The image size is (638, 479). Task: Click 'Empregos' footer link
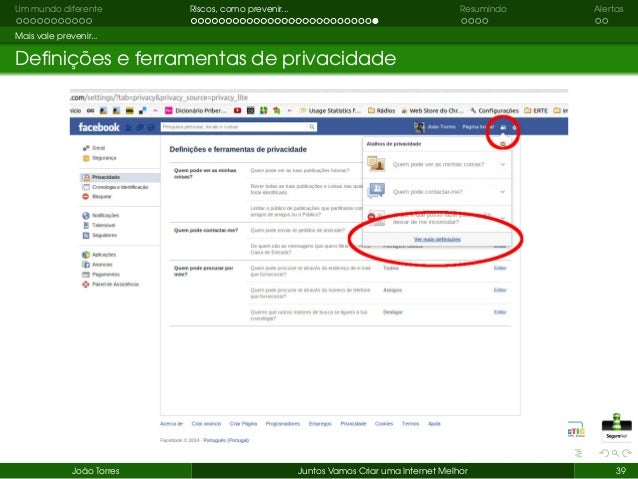tap(320, 424)
